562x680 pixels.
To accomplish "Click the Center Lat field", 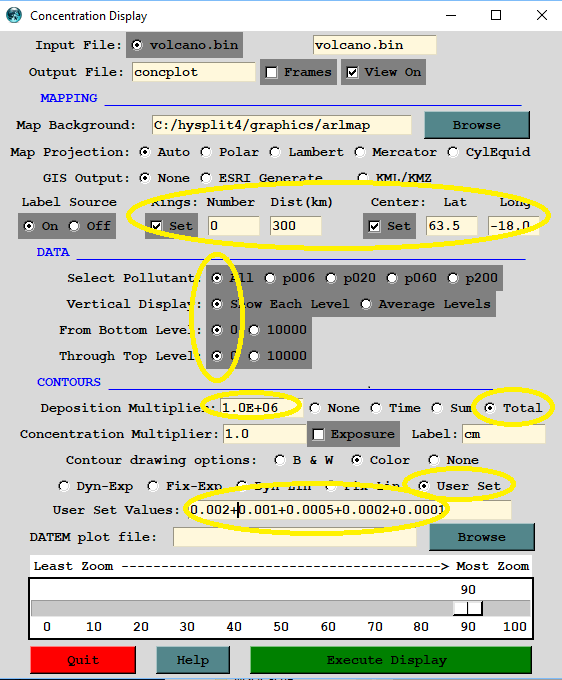I will tap(451, 226).
